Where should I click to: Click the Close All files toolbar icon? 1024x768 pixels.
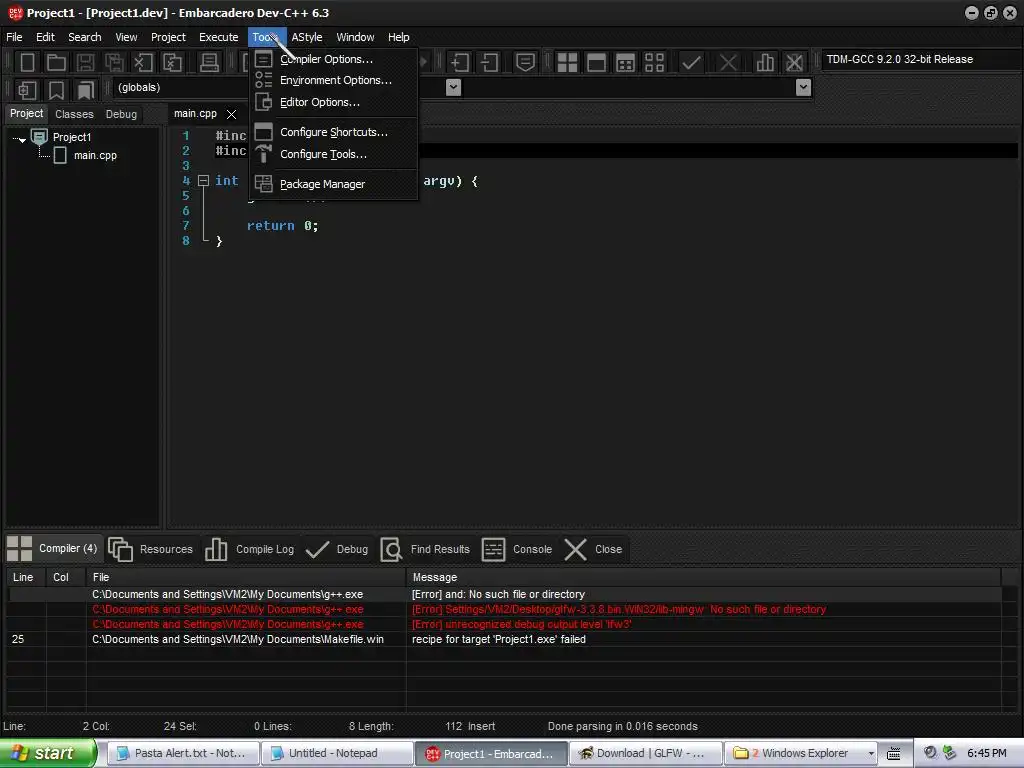172,63
